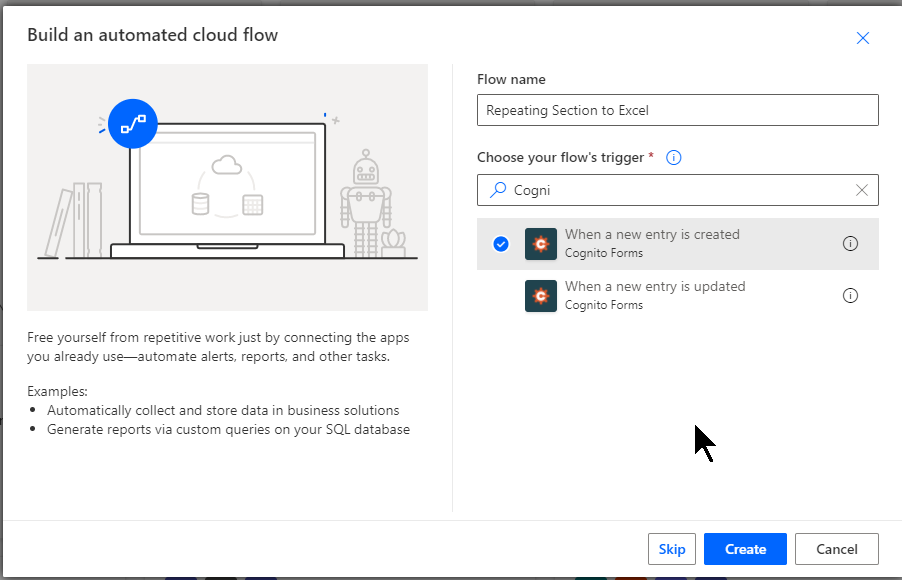This screenshot has width=902, height=580.
Task: Click the Flow name text field
Action: [677, 110]
